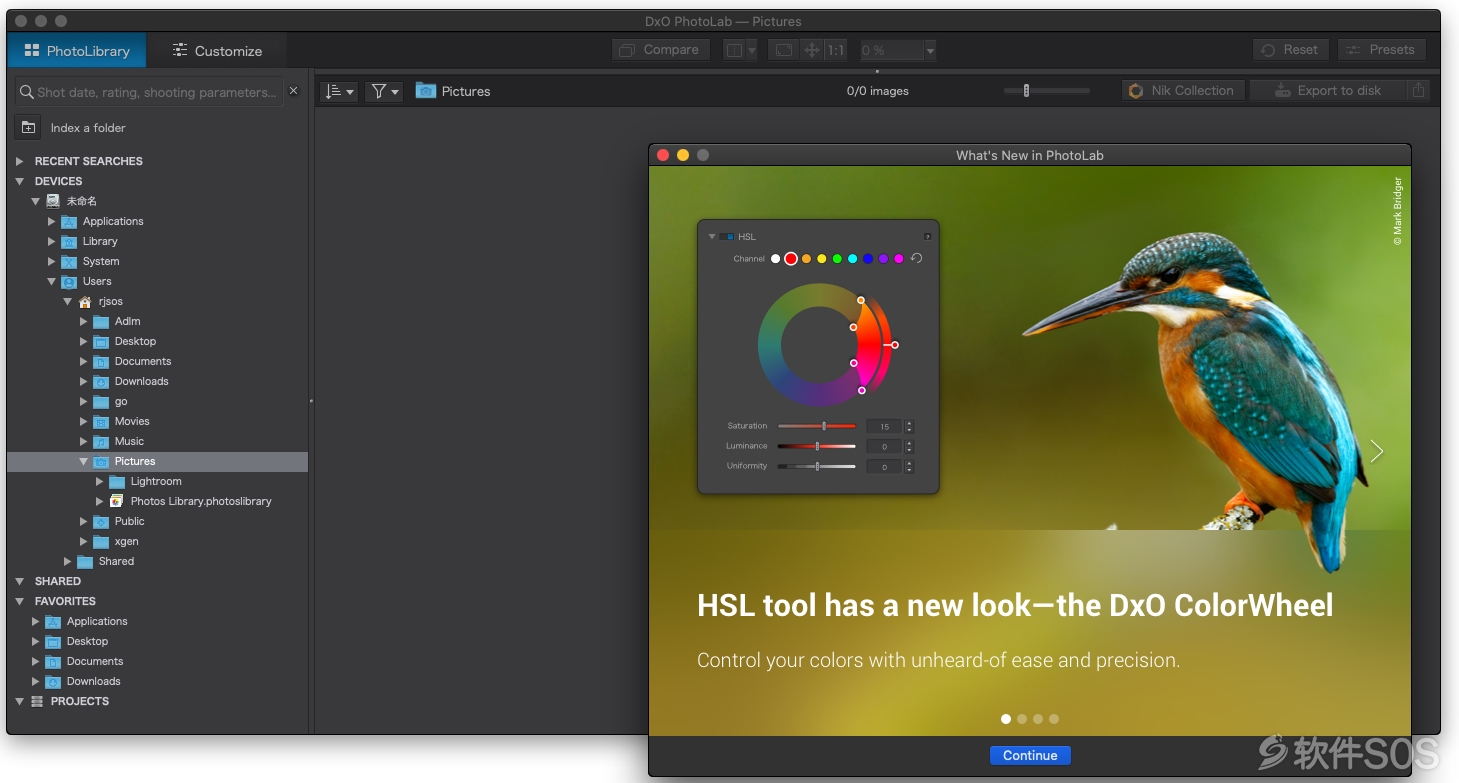Click the Photos Library.photoslibrary icon

pos(117,501)
